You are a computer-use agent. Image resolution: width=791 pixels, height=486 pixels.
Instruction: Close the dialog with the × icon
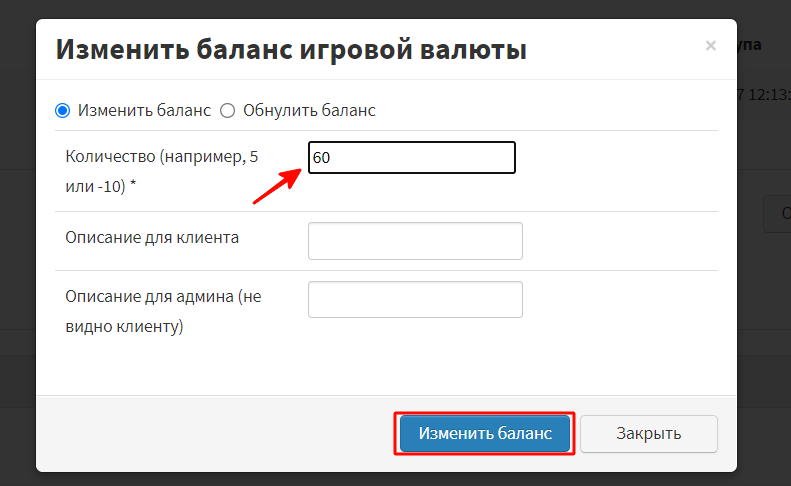(710, 45)
